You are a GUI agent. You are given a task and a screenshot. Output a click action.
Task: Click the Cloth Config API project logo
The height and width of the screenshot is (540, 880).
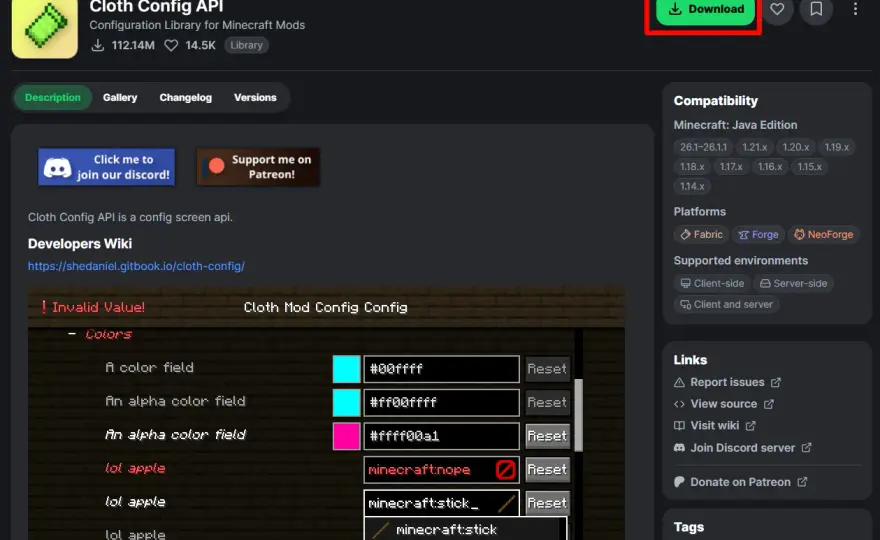point(44,29)
